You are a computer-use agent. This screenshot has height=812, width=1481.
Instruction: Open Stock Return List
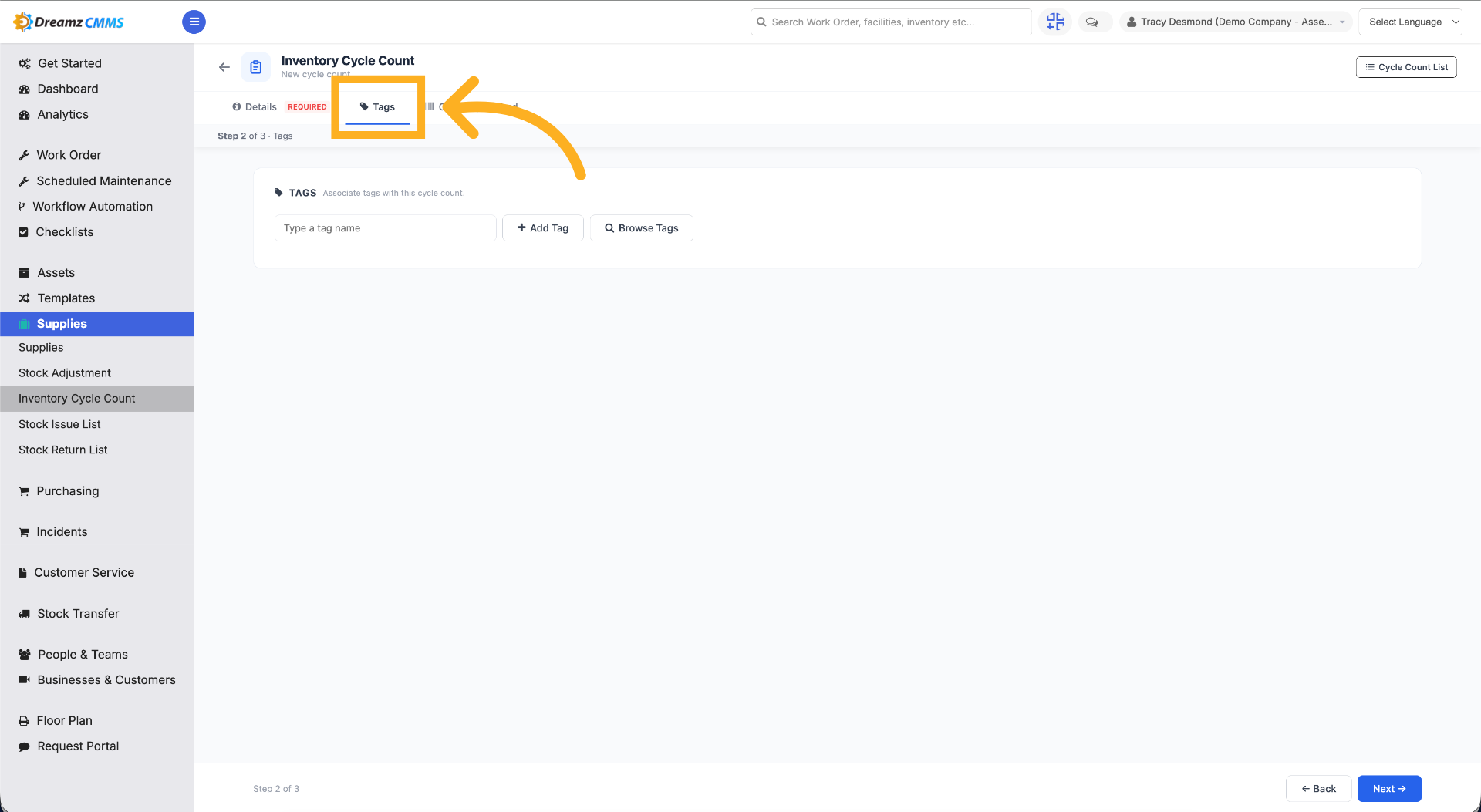tap(63, 450)
